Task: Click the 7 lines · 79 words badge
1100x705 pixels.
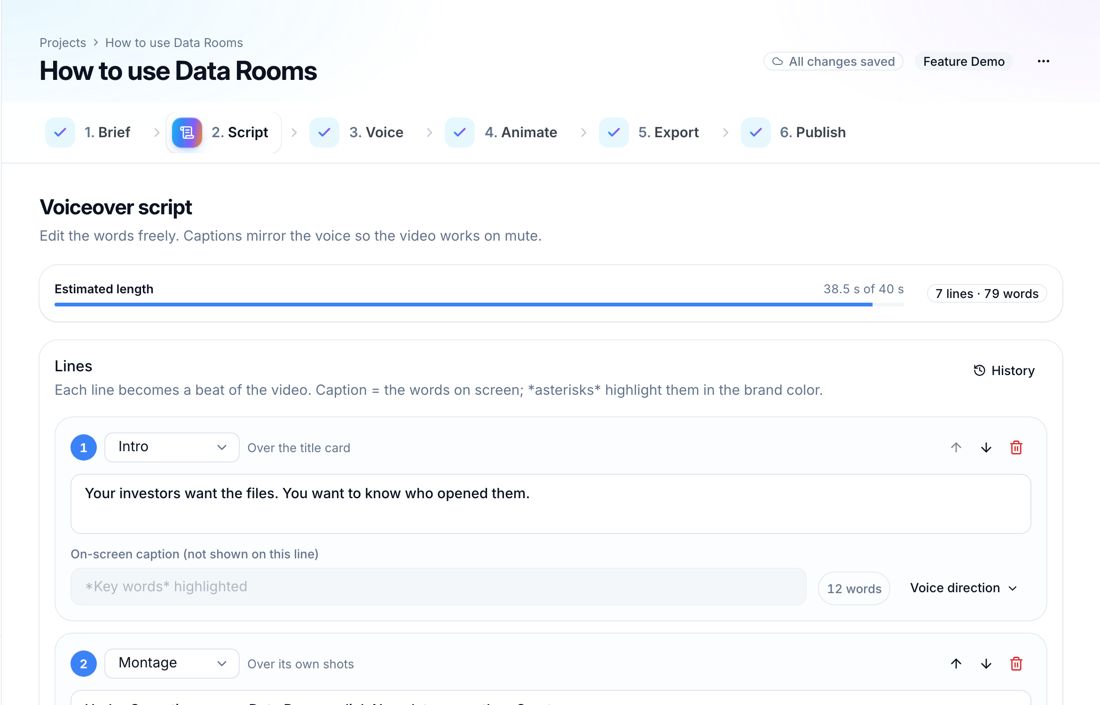Action: (x=986, y=294)
